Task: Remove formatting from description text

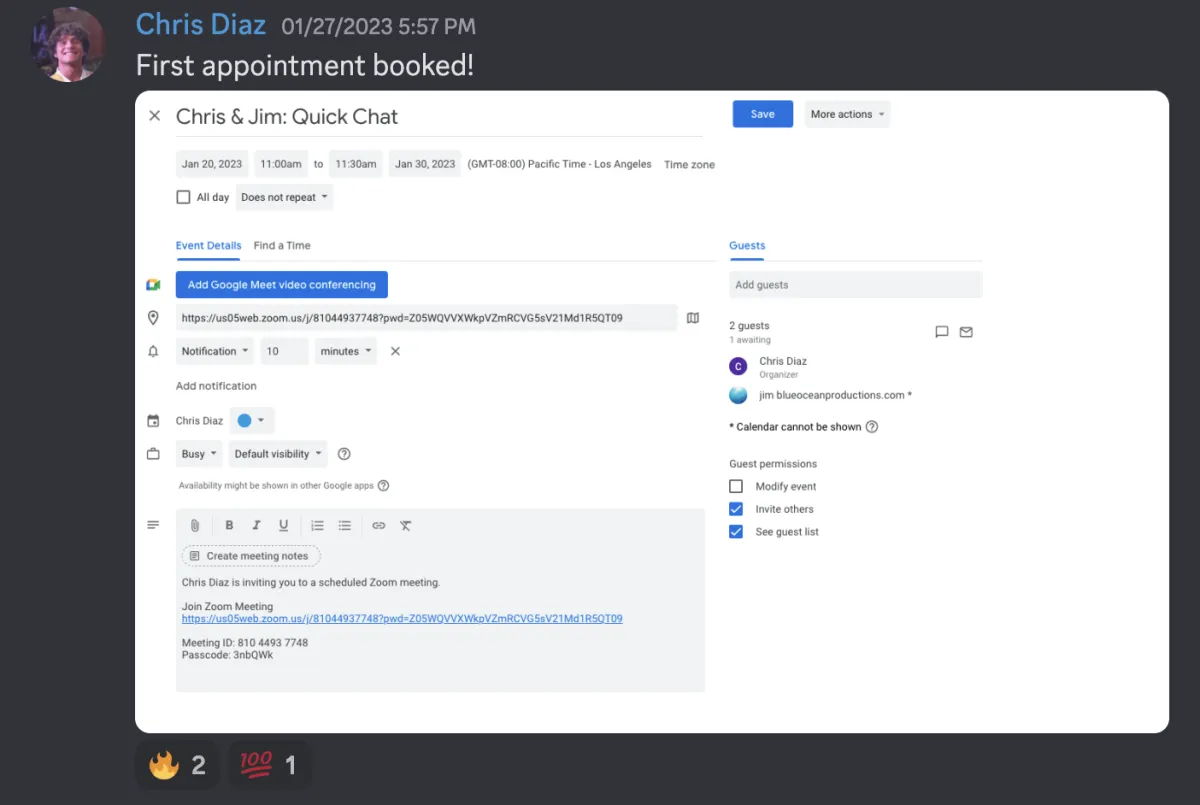Action: tap(406, 525)
